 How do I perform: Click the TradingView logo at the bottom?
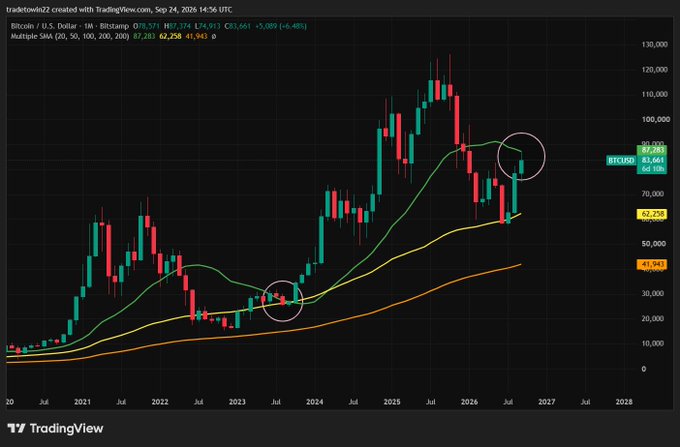(x=56, y=429)
